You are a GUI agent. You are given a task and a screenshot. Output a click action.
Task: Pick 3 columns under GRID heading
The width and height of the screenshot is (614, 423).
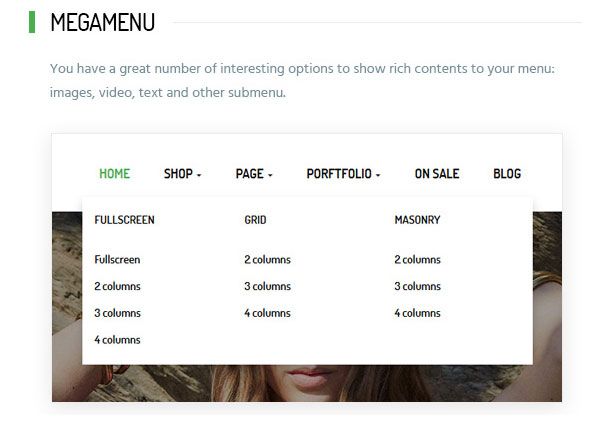(267, 287)
